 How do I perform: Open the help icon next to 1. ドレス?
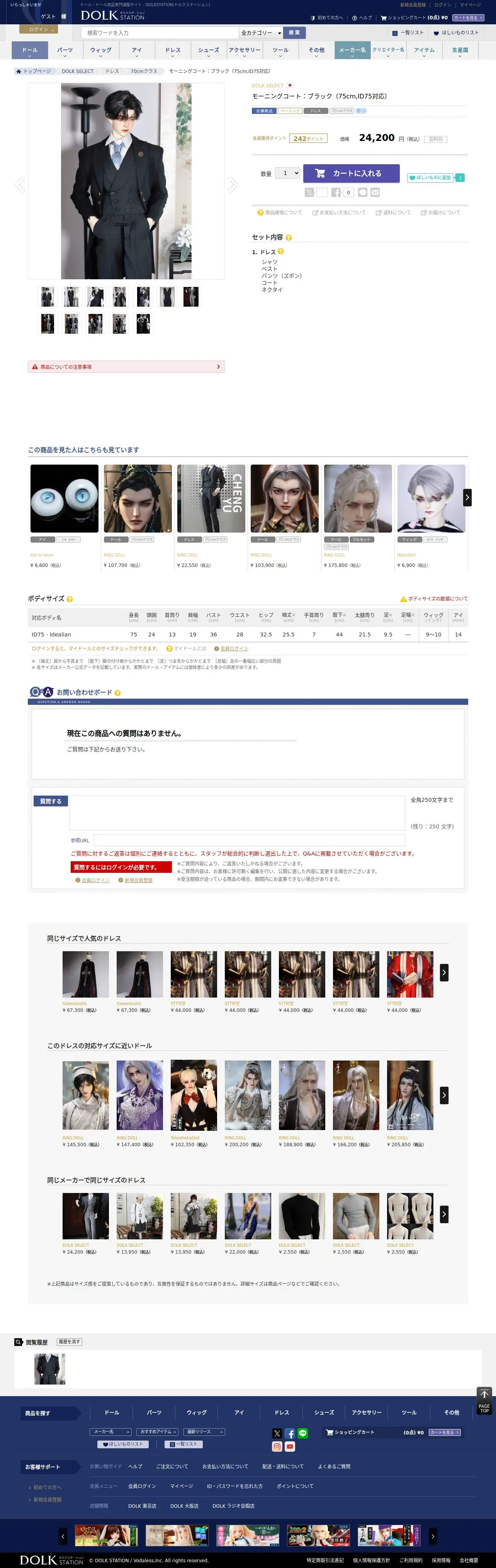(280, 251)
